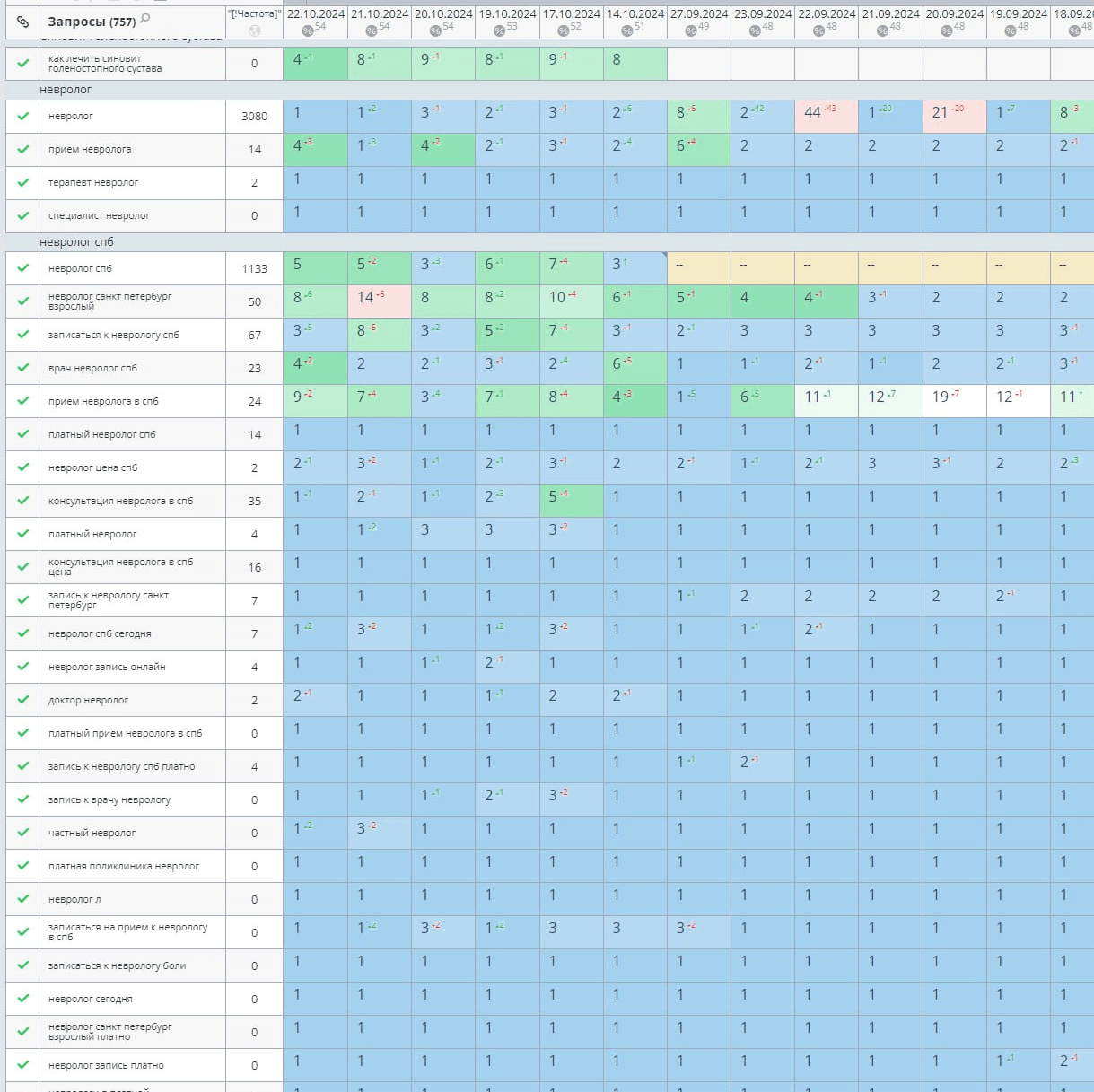This screenshot has width=1094, height=1092.
Task: Click percent icon under 21.09.2024
Action: (882, 31)
